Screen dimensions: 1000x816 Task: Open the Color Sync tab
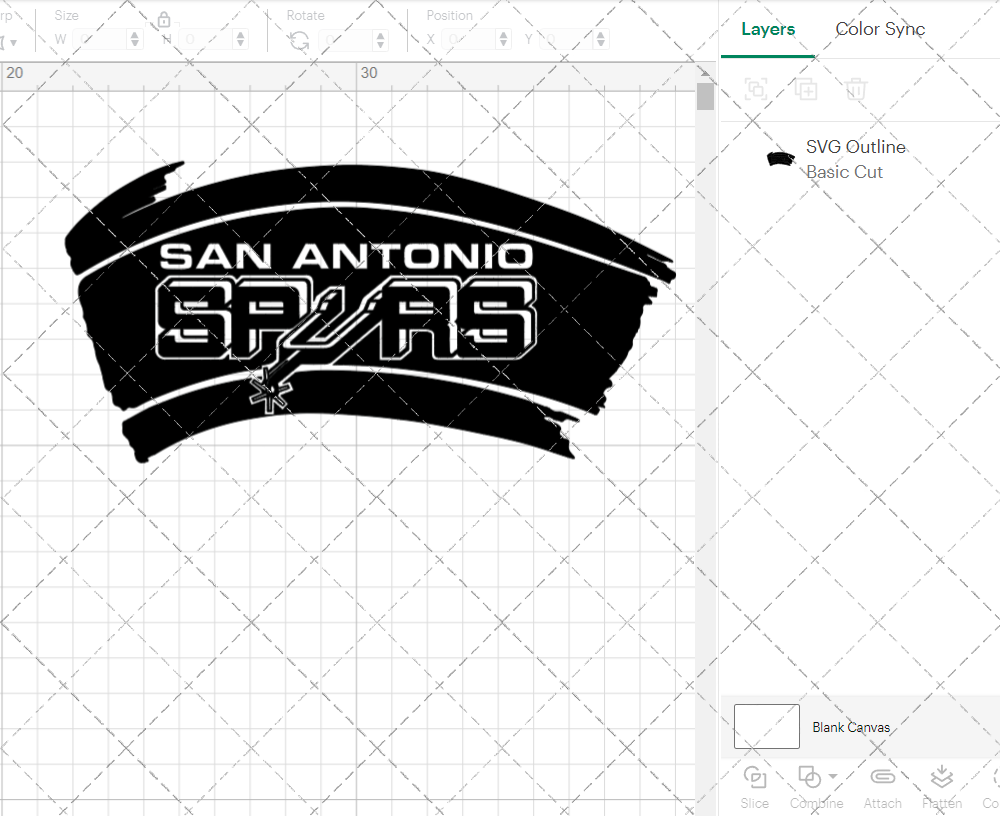(x=880, y=29)
